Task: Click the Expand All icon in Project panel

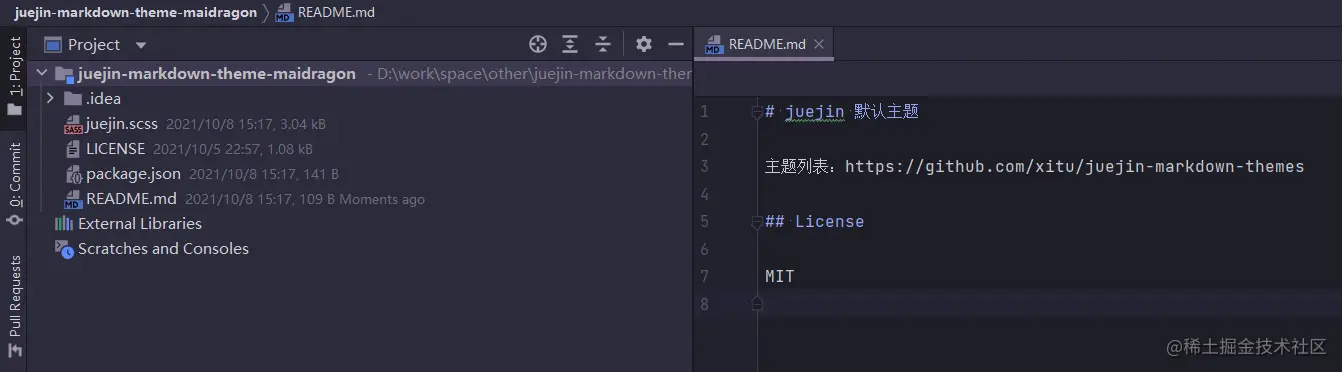Action: tap(570, 44)
